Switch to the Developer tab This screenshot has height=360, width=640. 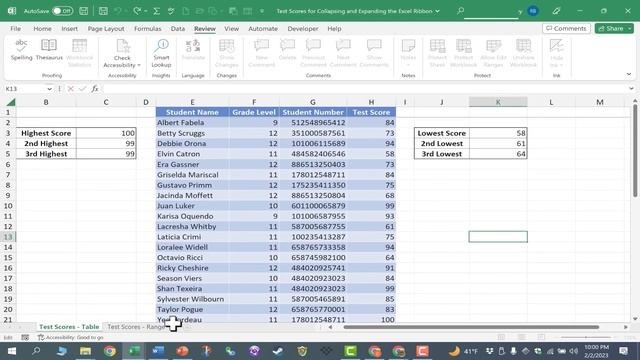point(303,29)
